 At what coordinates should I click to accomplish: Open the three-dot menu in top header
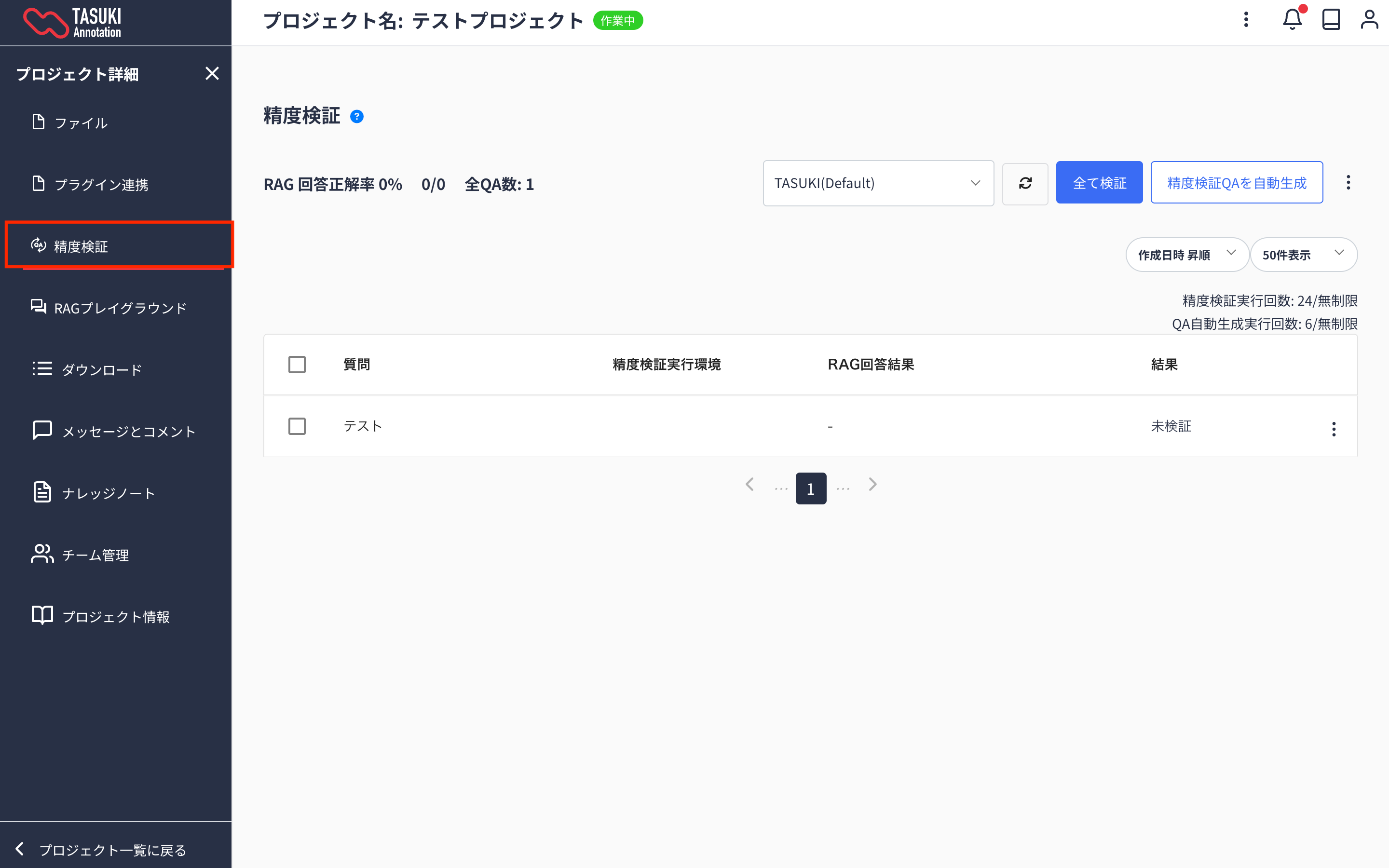tap(1245, 20)
